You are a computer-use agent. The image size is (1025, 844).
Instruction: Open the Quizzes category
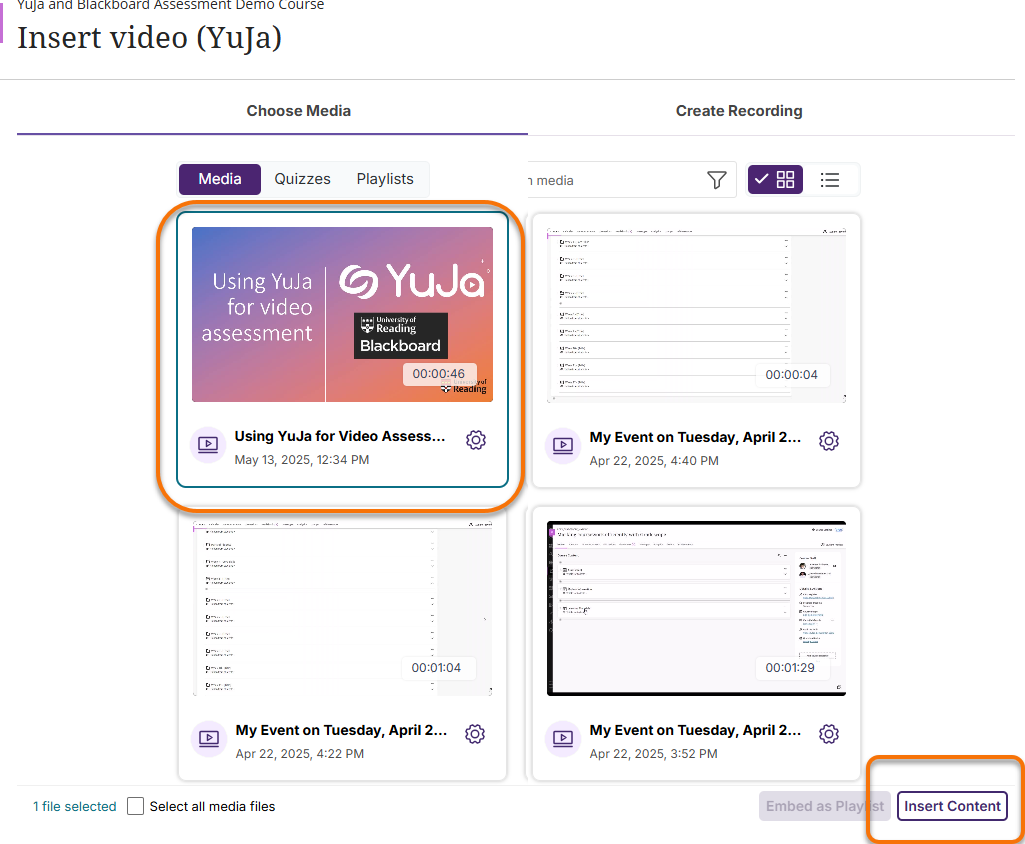point(302,179)
